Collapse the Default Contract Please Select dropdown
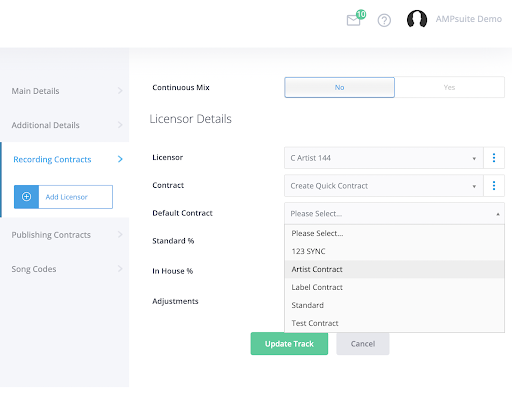The image size is (512, 399). 394,213
